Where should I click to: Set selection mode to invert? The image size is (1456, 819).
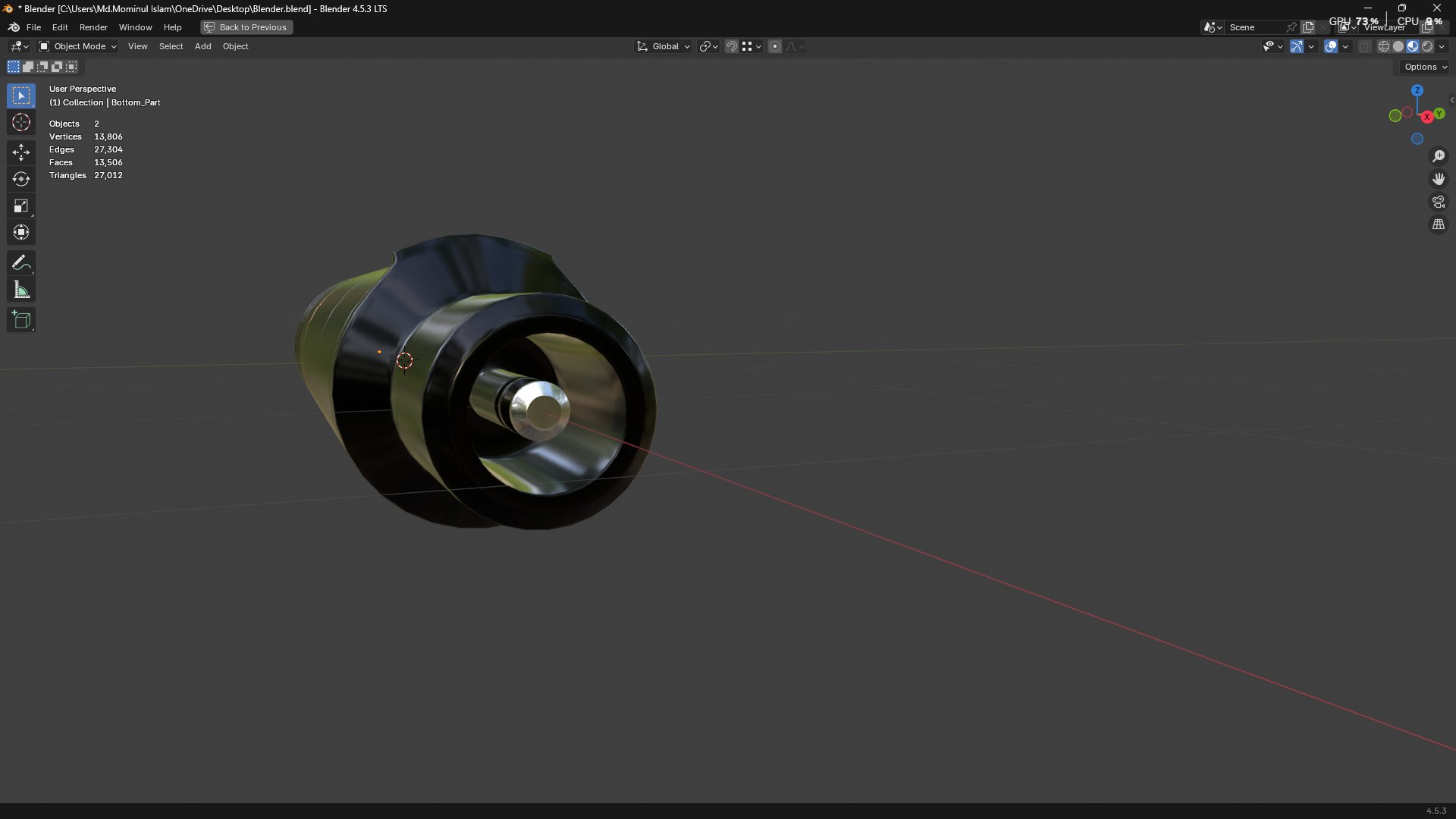click(x=57, y=67)
